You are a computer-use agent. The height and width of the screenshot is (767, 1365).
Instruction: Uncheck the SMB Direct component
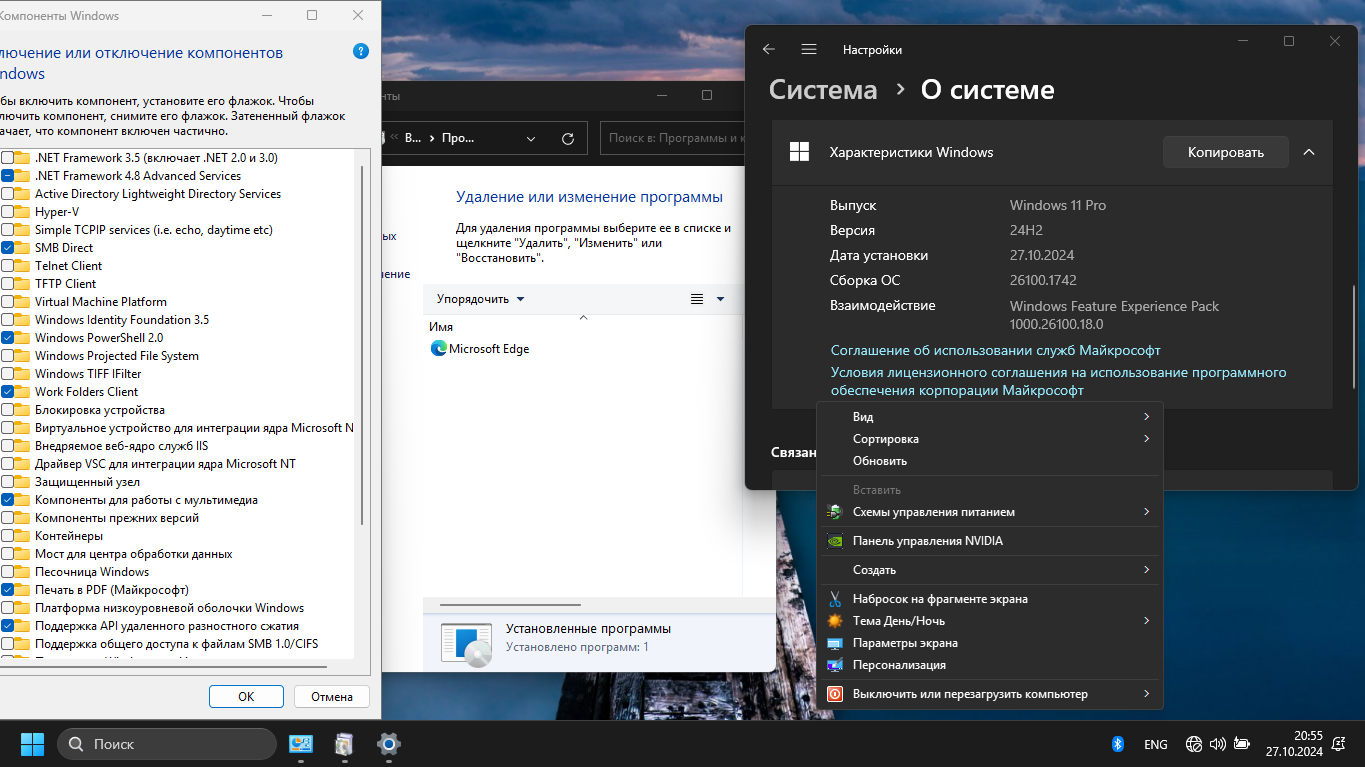coord(8,248)
